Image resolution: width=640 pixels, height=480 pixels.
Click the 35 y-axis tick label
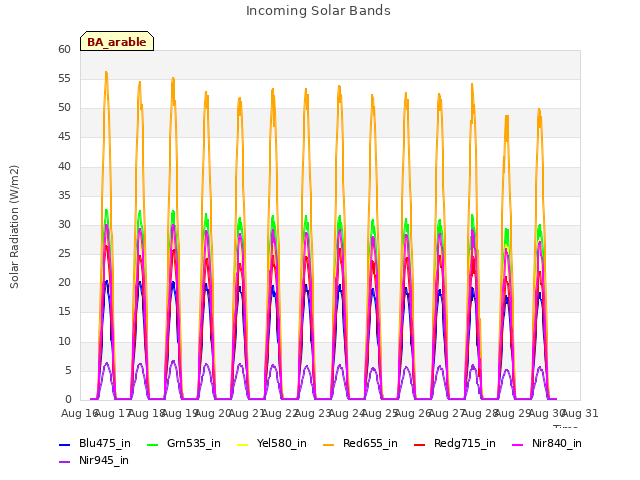click(64, 196)
